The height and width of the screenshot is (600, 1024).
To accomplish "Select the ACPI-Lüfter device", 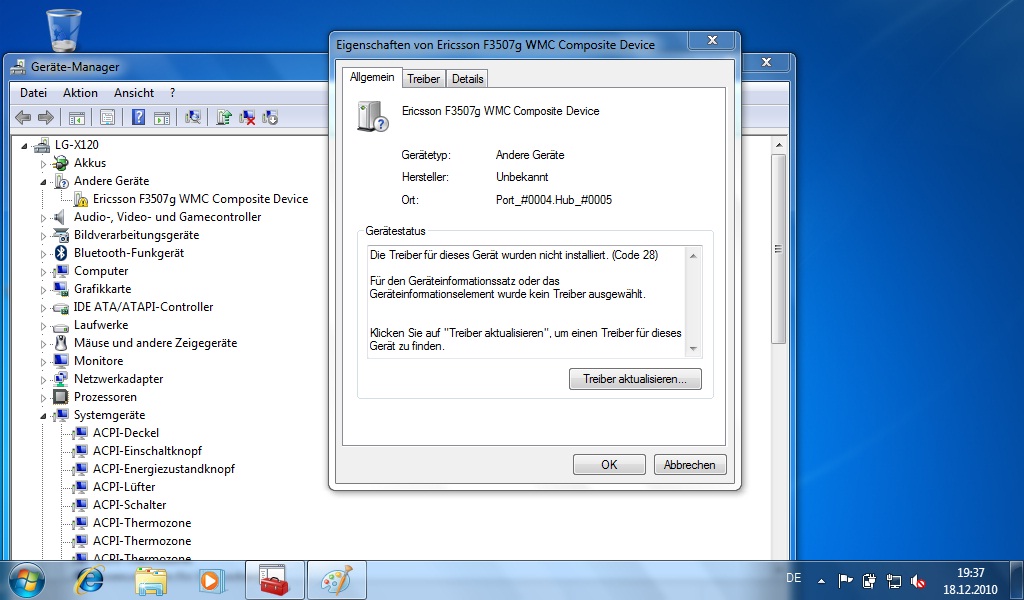I will coord(124,486).
